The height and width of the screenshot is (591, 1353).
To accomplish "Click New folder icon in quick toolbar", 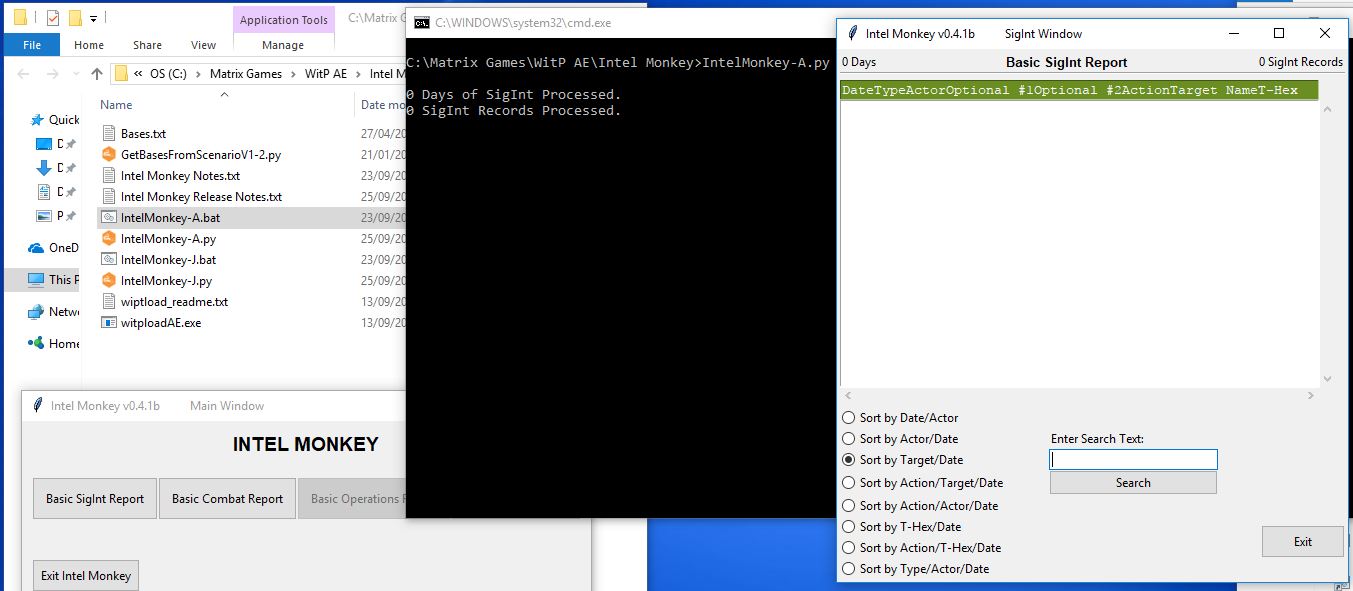I will tap(74, 17).
